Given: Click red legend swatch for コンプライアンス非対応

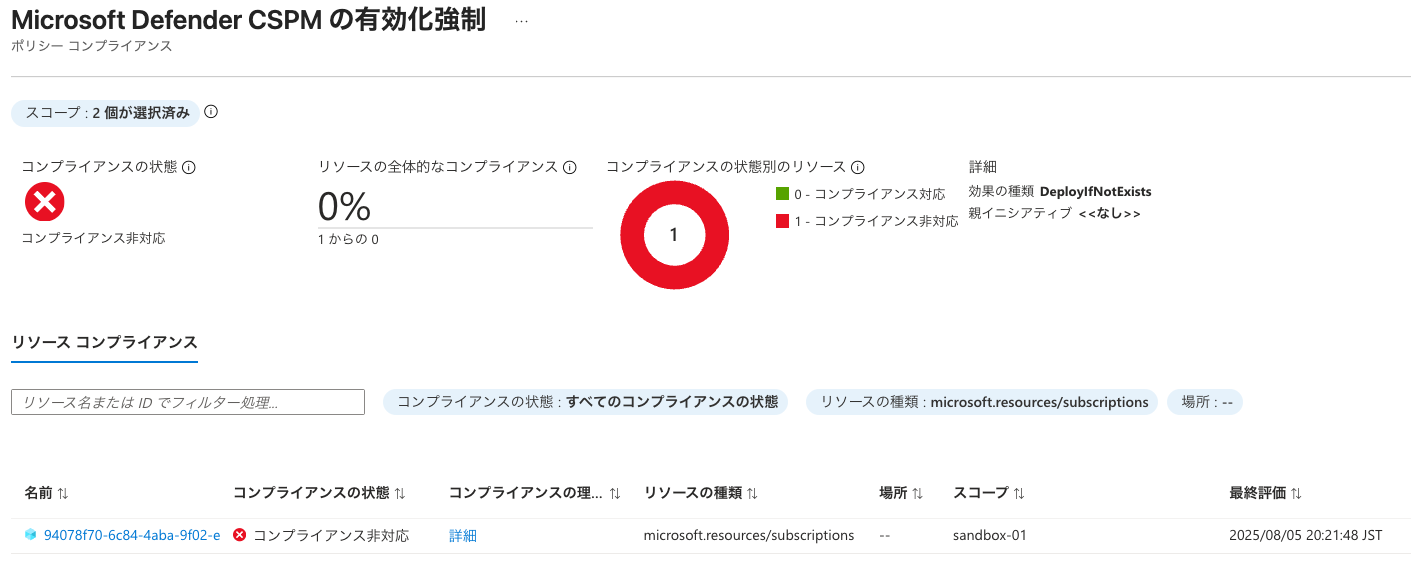Looking at the screenshot, I should (782, 221).
